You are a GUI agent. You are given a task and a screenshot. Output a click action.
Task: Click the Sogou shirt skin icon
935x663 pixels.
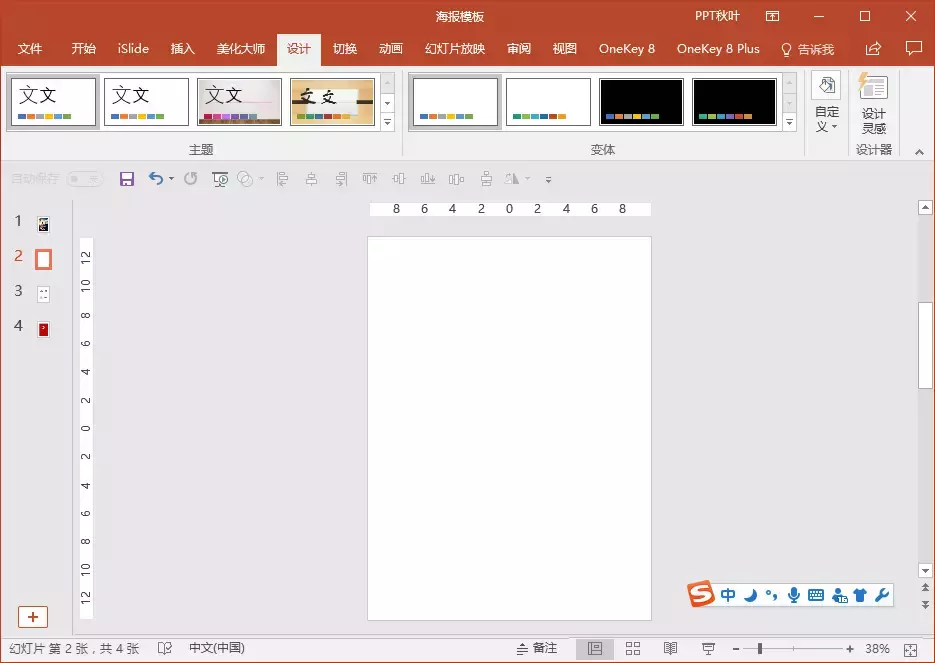click(860, 594)
